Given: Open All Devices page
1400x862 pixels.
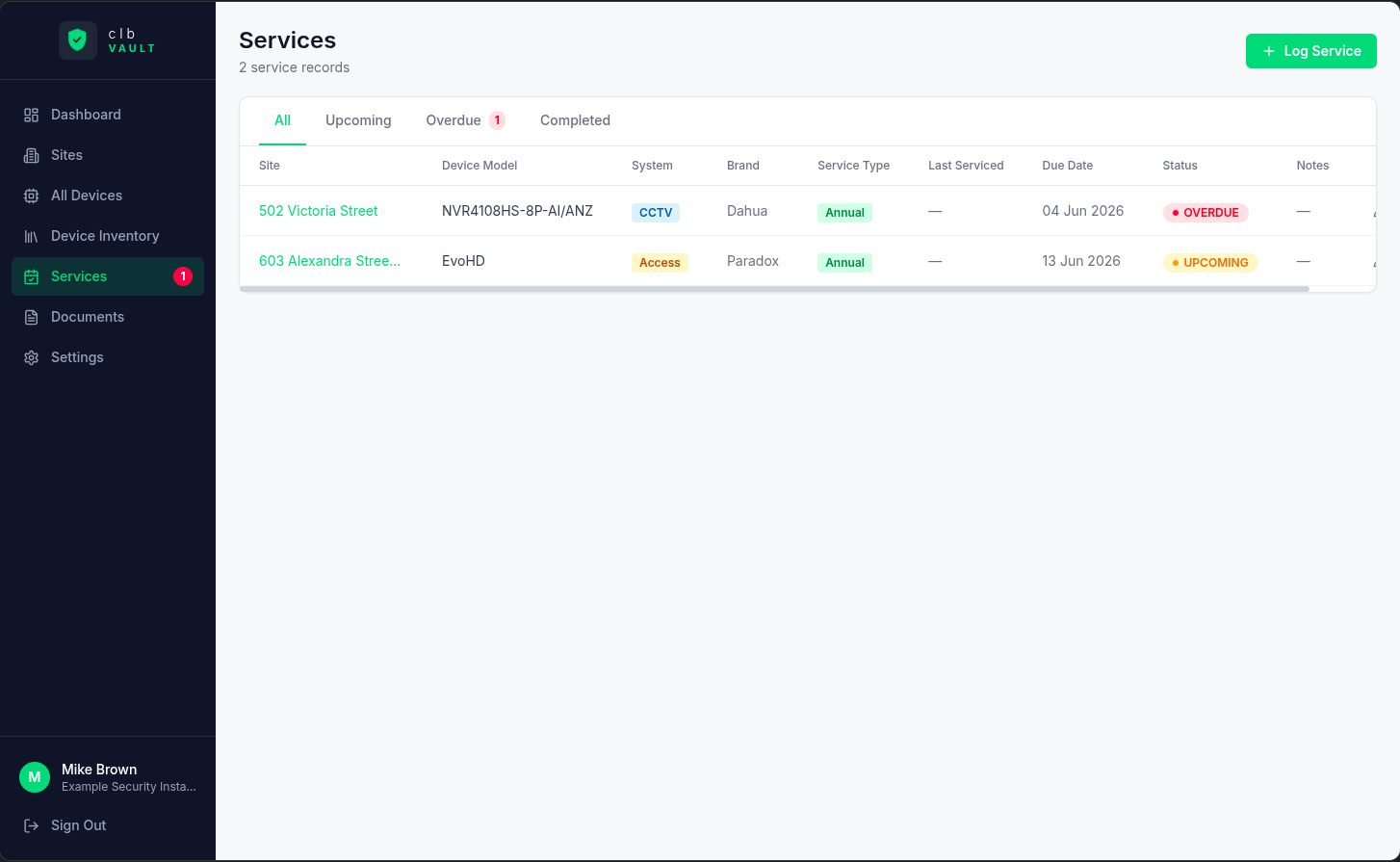Looking at the screenshot, I should point(108,196).
